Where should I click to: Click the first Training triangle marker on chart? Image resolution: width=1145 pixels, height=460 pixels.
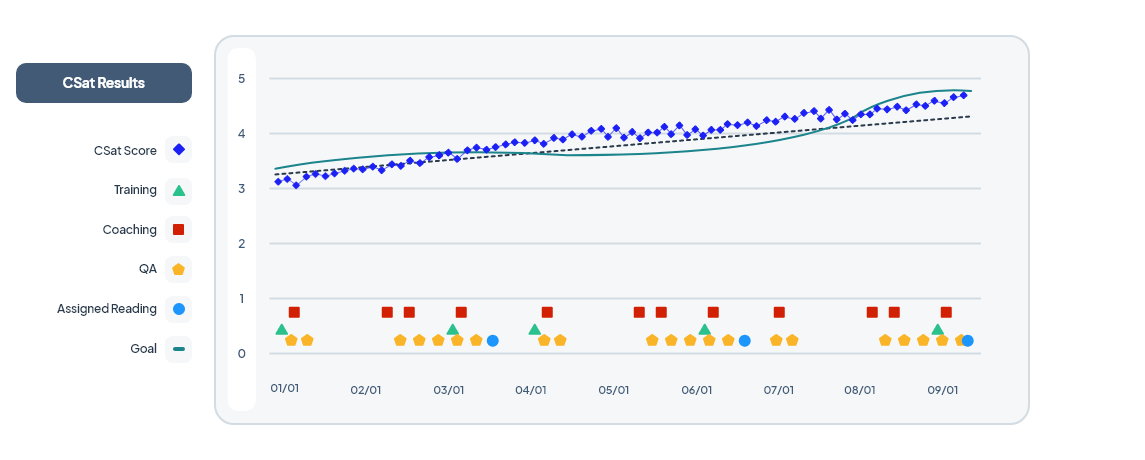(x=282, y=329)
